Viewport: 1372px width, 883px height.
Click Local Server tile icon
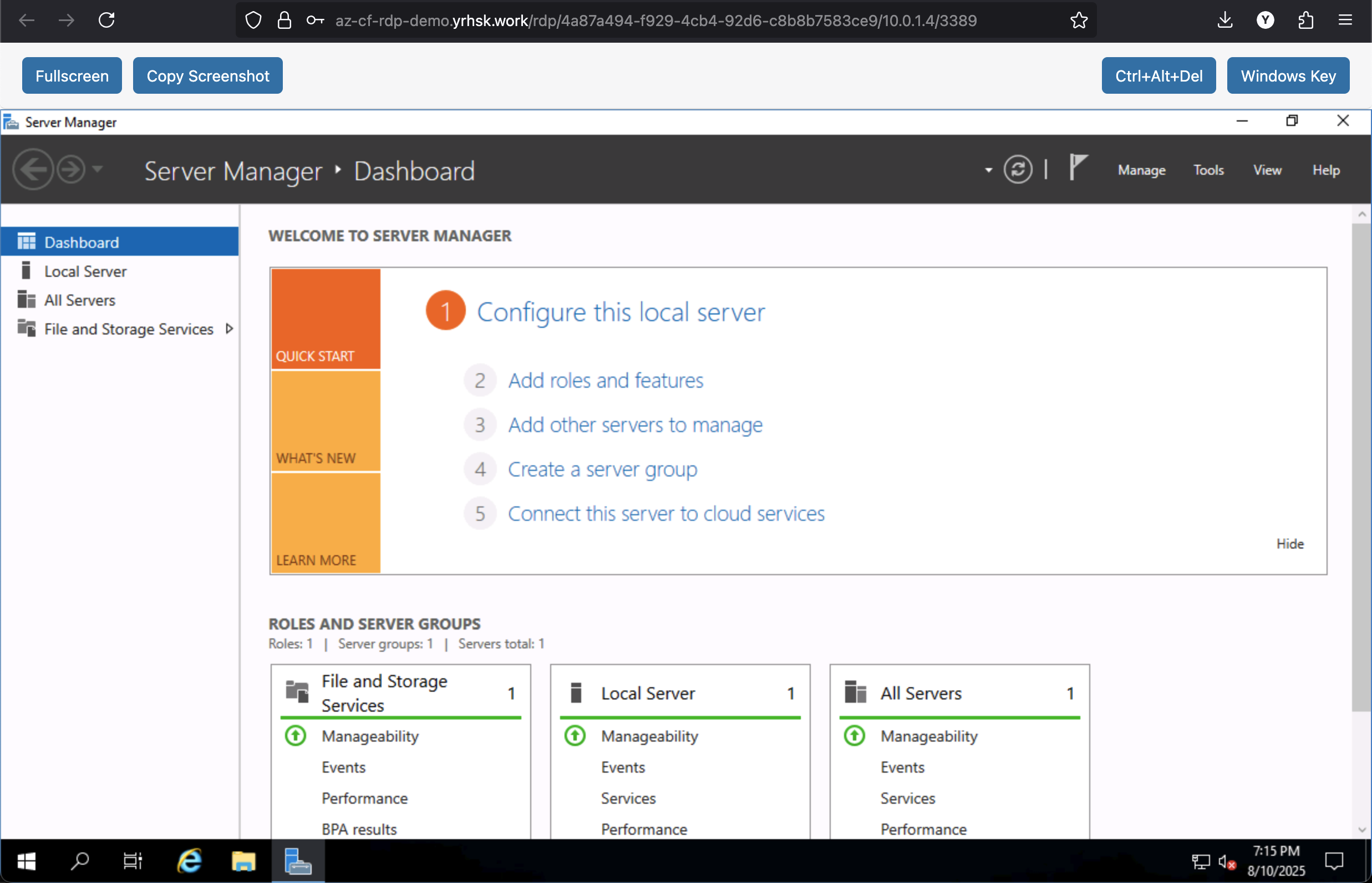pyautogui.click(x=576, y=693)
